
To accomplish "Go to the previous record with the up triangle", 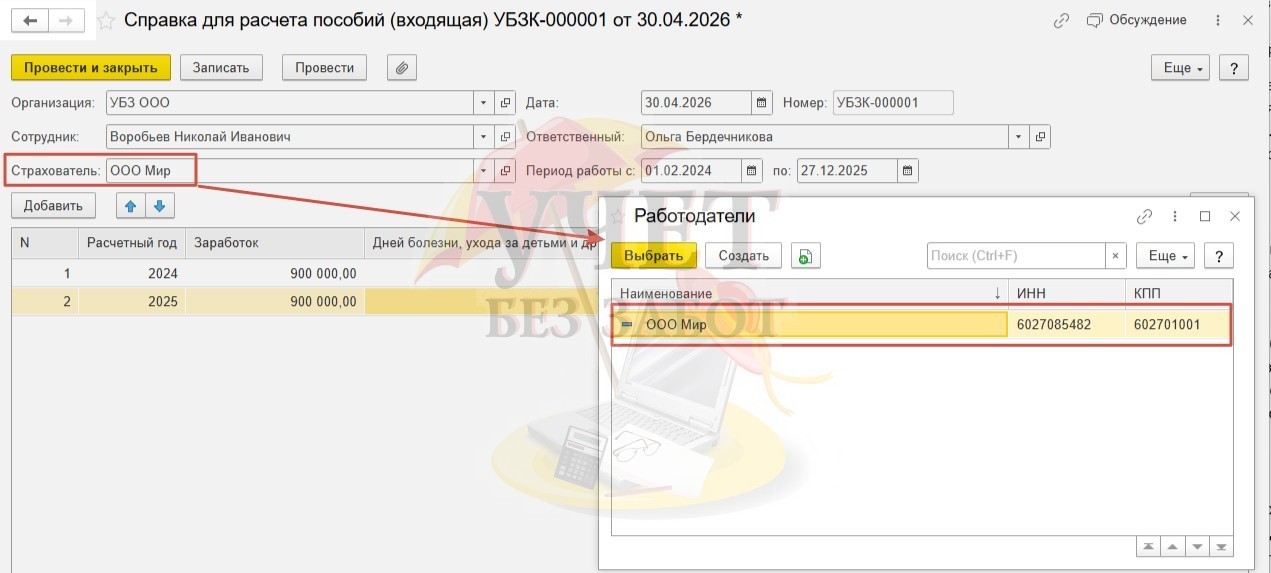I will (x=1173, y=547).
